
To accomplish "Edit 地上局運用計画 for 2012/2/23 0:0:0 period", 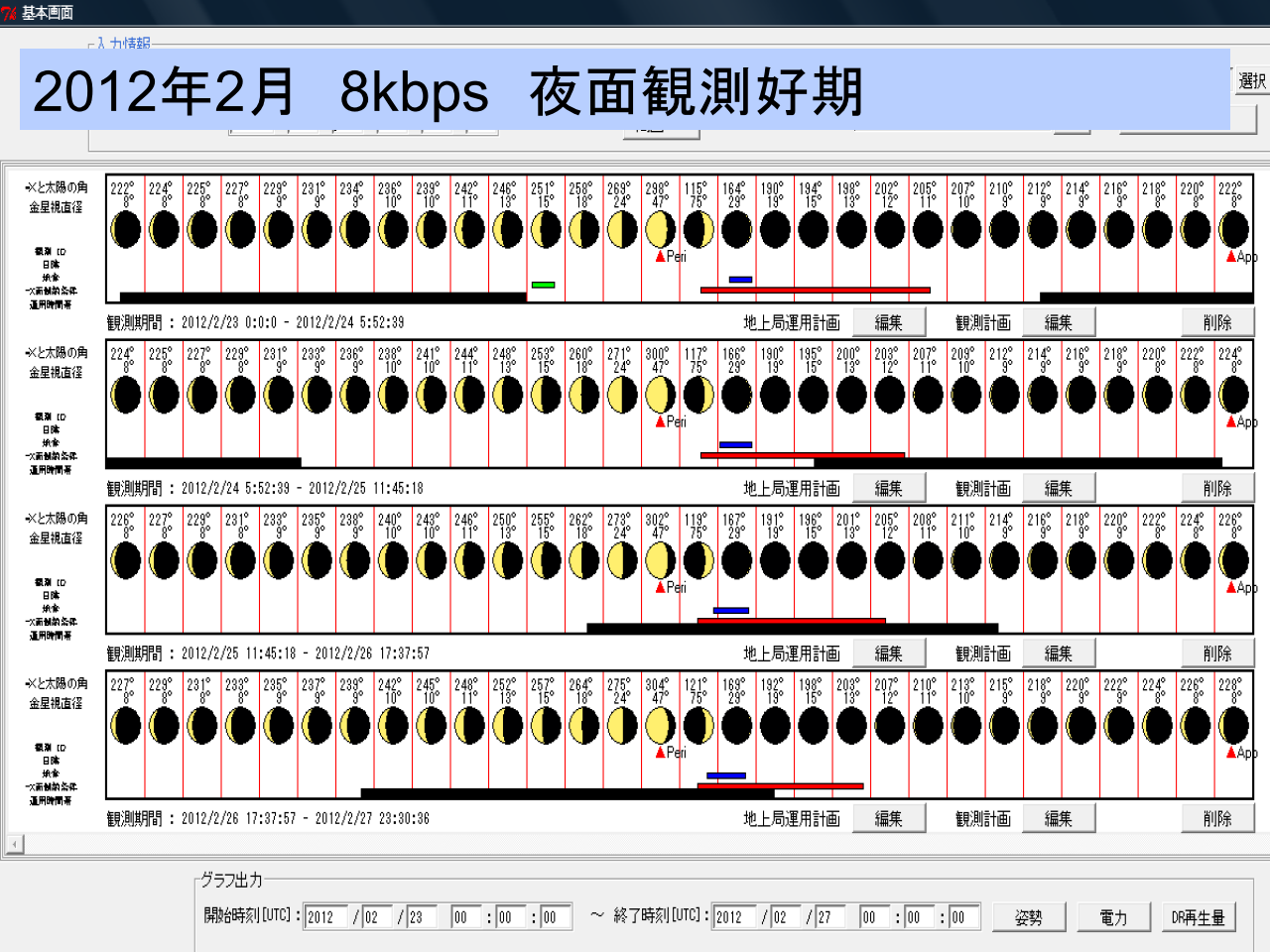I will tap(889, 322).
